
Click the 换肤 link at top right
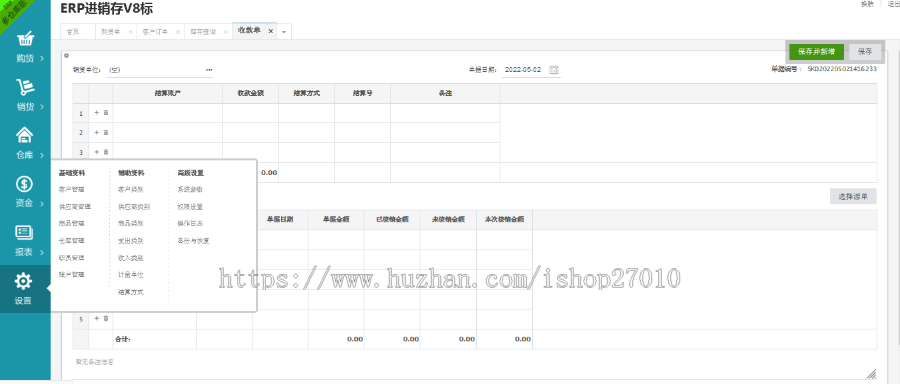[x=867, y=3]
